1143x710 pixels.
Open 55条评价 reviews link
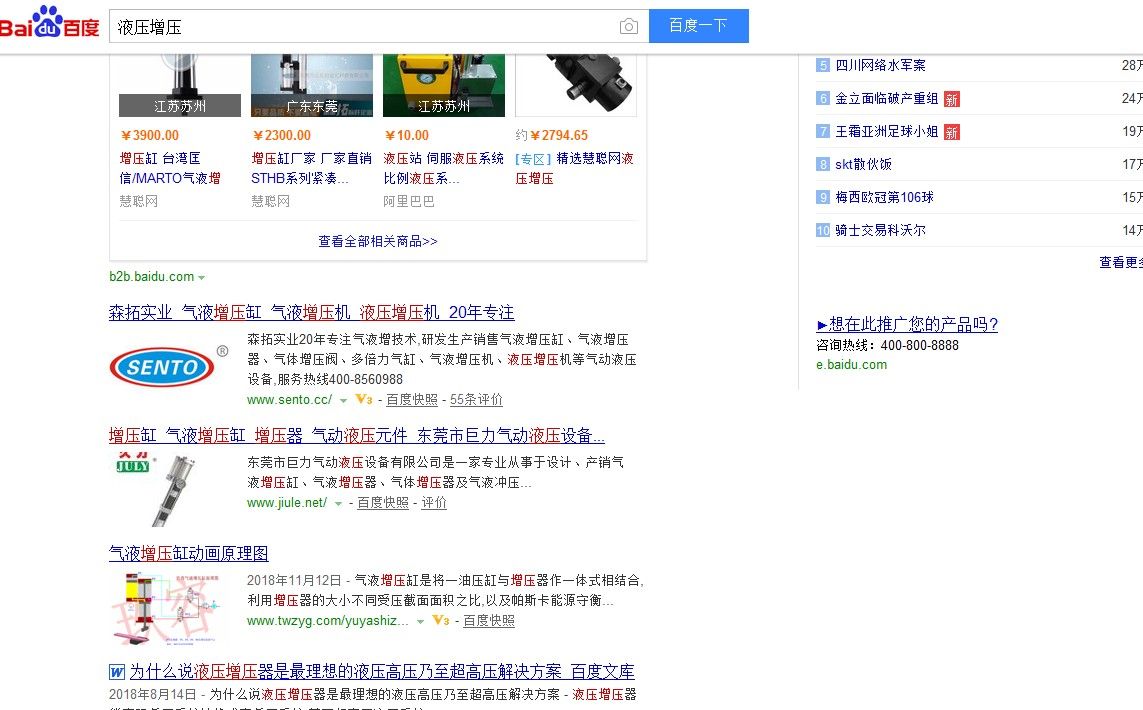tap(476, 399)
